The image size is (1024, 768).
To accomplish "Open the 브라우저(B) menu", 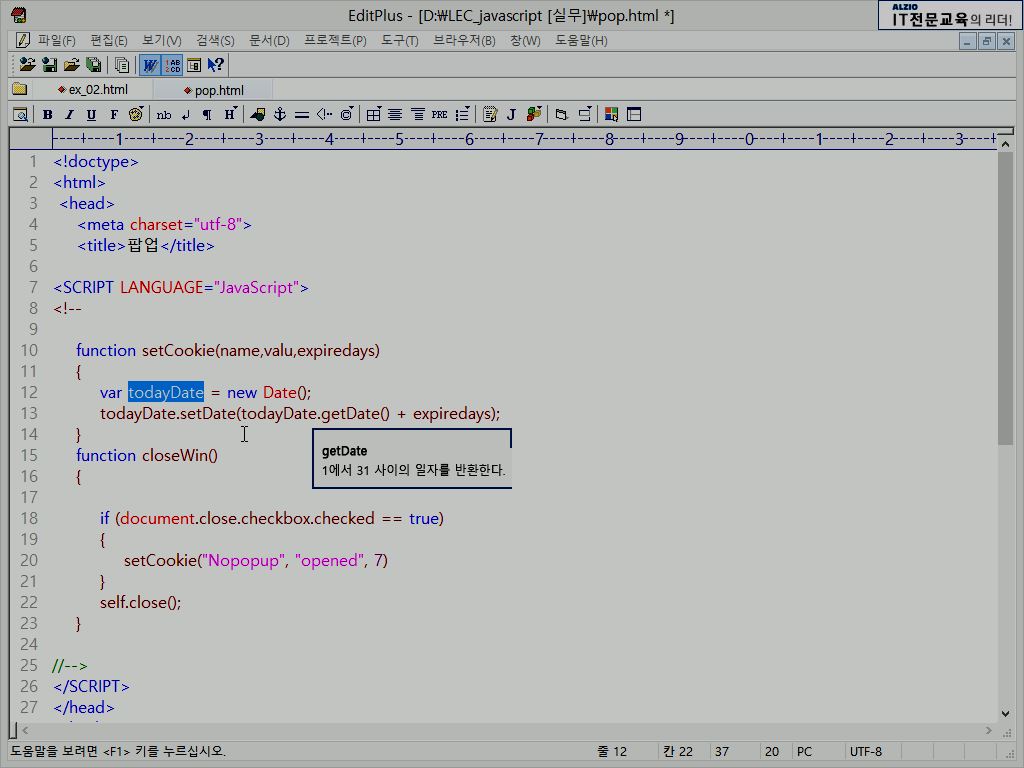I will coord(464,40).
